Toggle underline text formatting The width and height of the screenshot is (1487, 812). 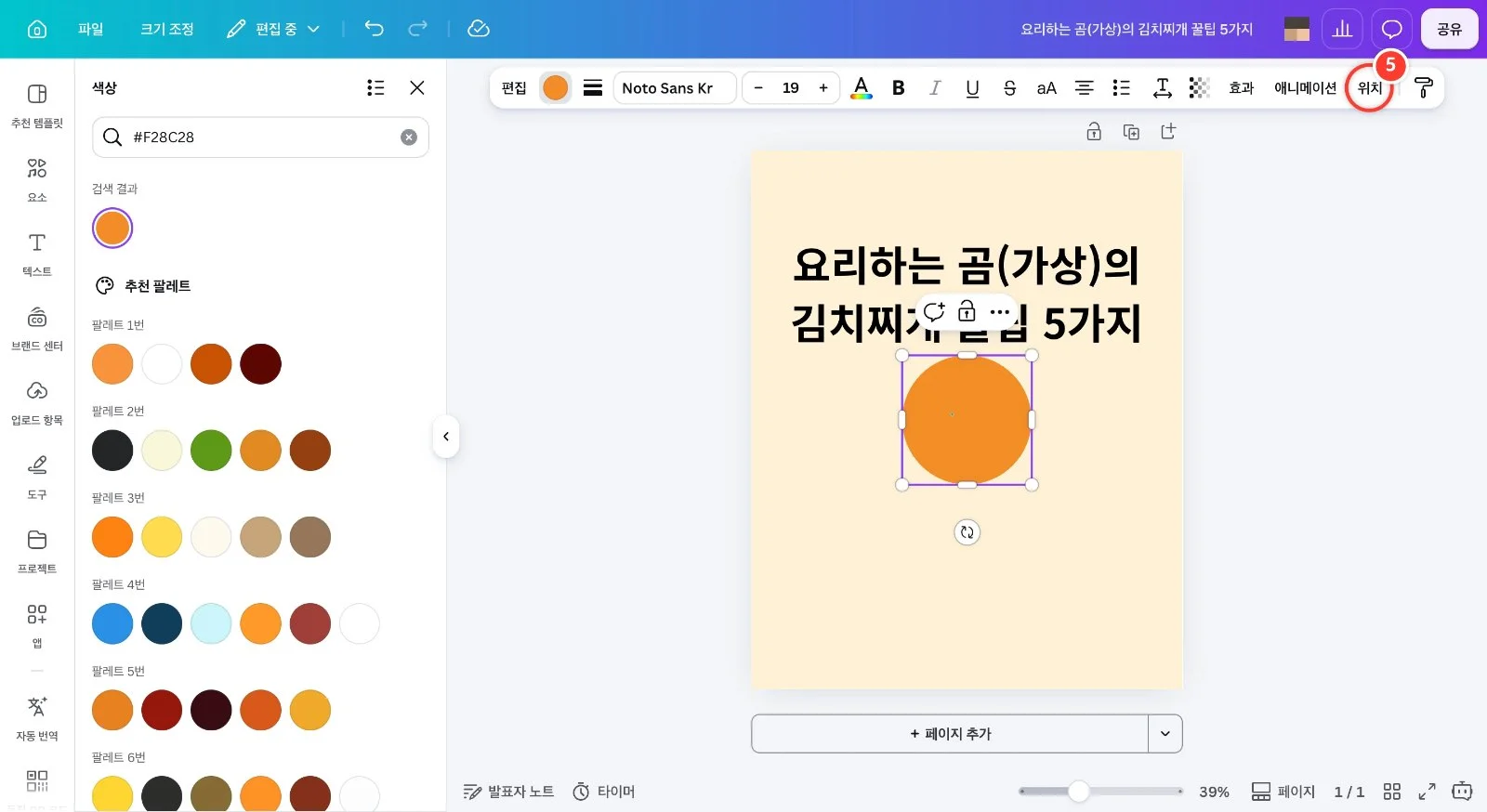pyautogui.click(x=972, y=88)
